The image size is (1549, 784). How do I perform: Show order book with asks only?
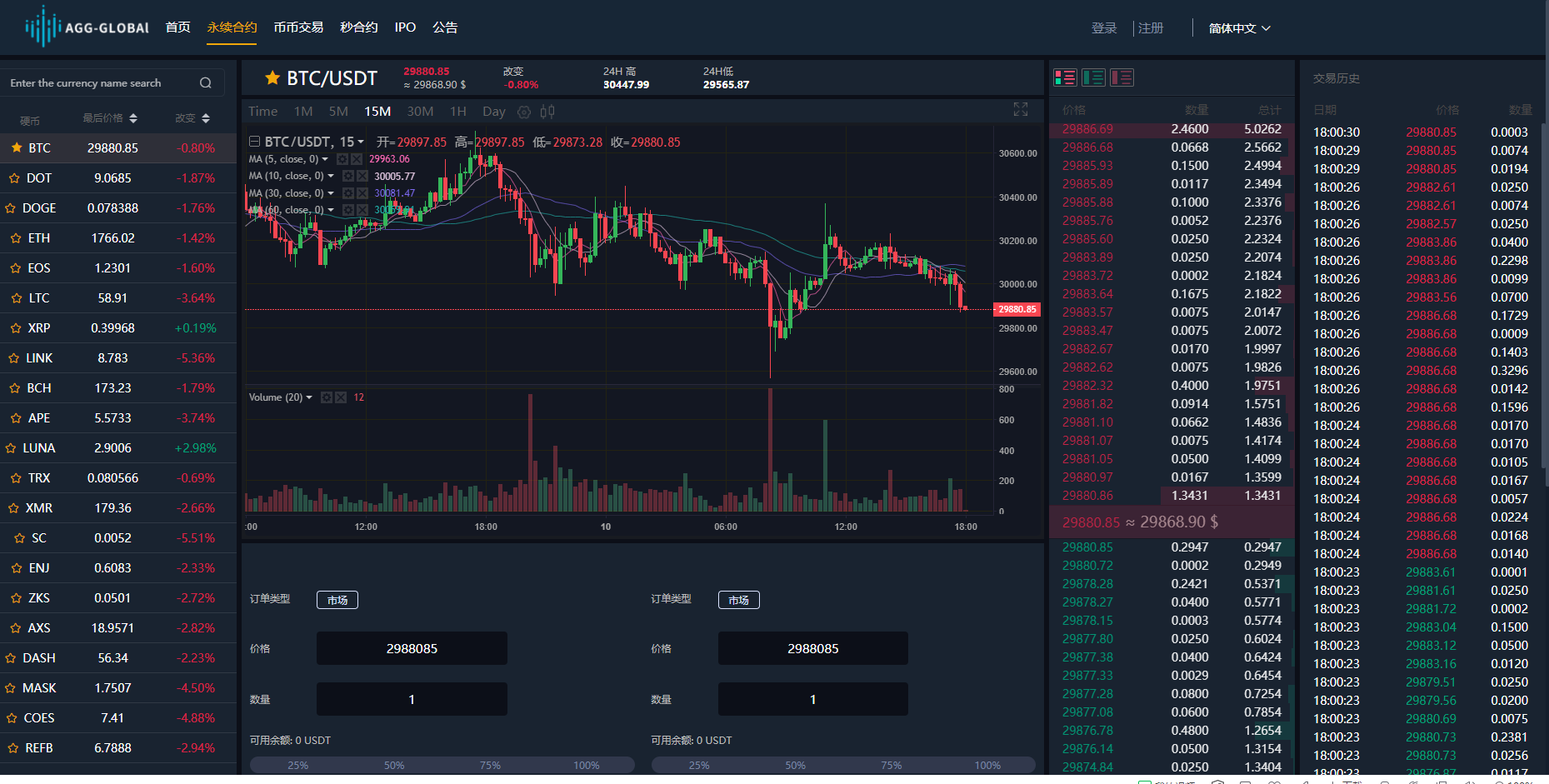[x=1122, y=78]
